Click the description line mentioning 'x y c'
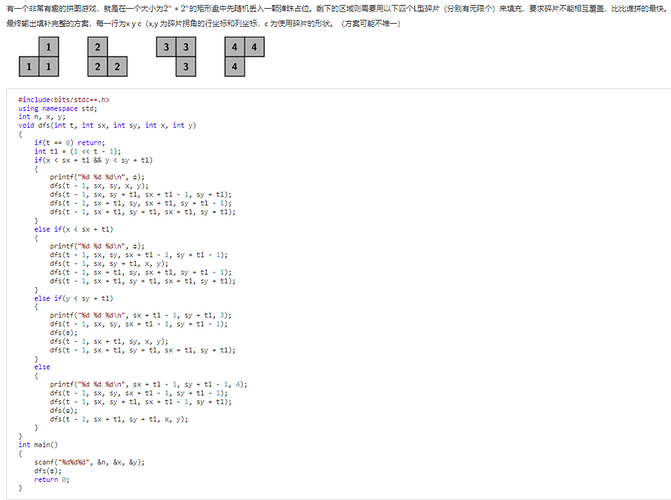 pyautogui.click(x=204, y=24)
